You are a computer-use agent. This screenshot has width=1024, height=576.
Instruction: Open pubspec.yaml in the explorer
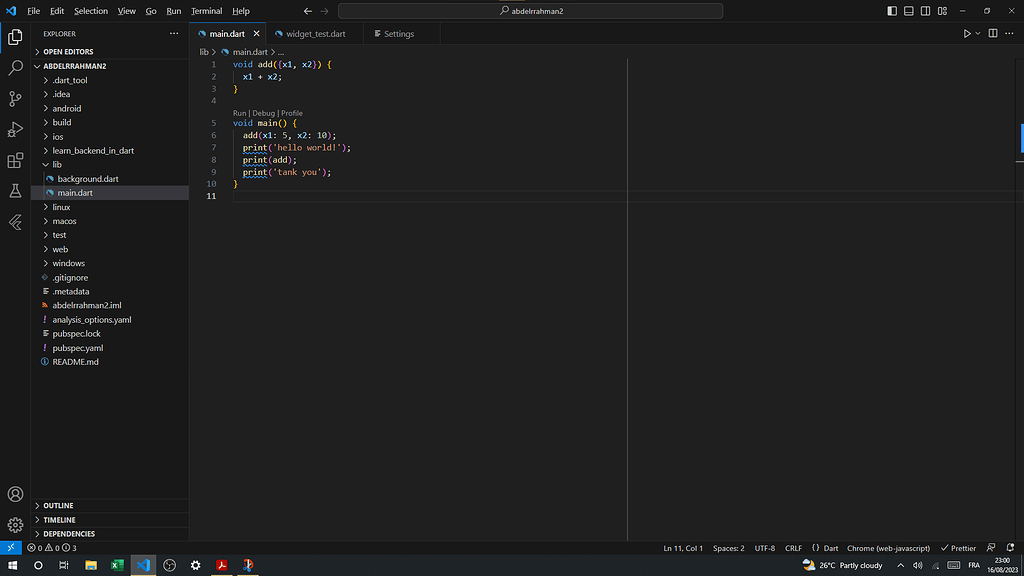(x=77, y=348)
